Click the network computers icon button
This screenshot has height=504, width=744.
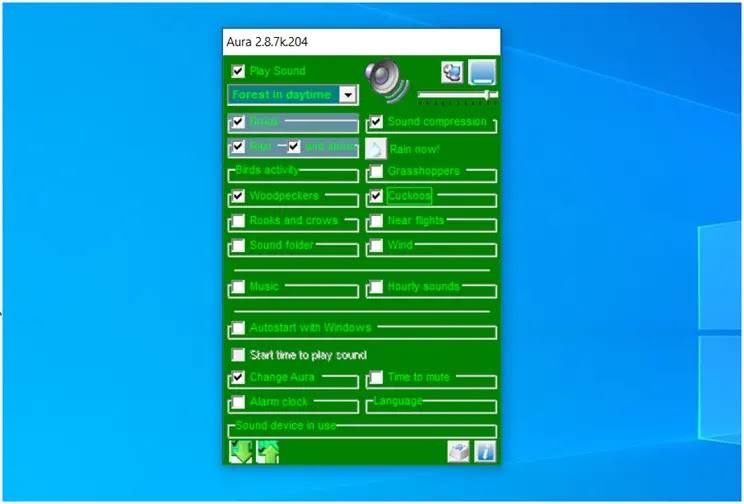coord(452,72)
